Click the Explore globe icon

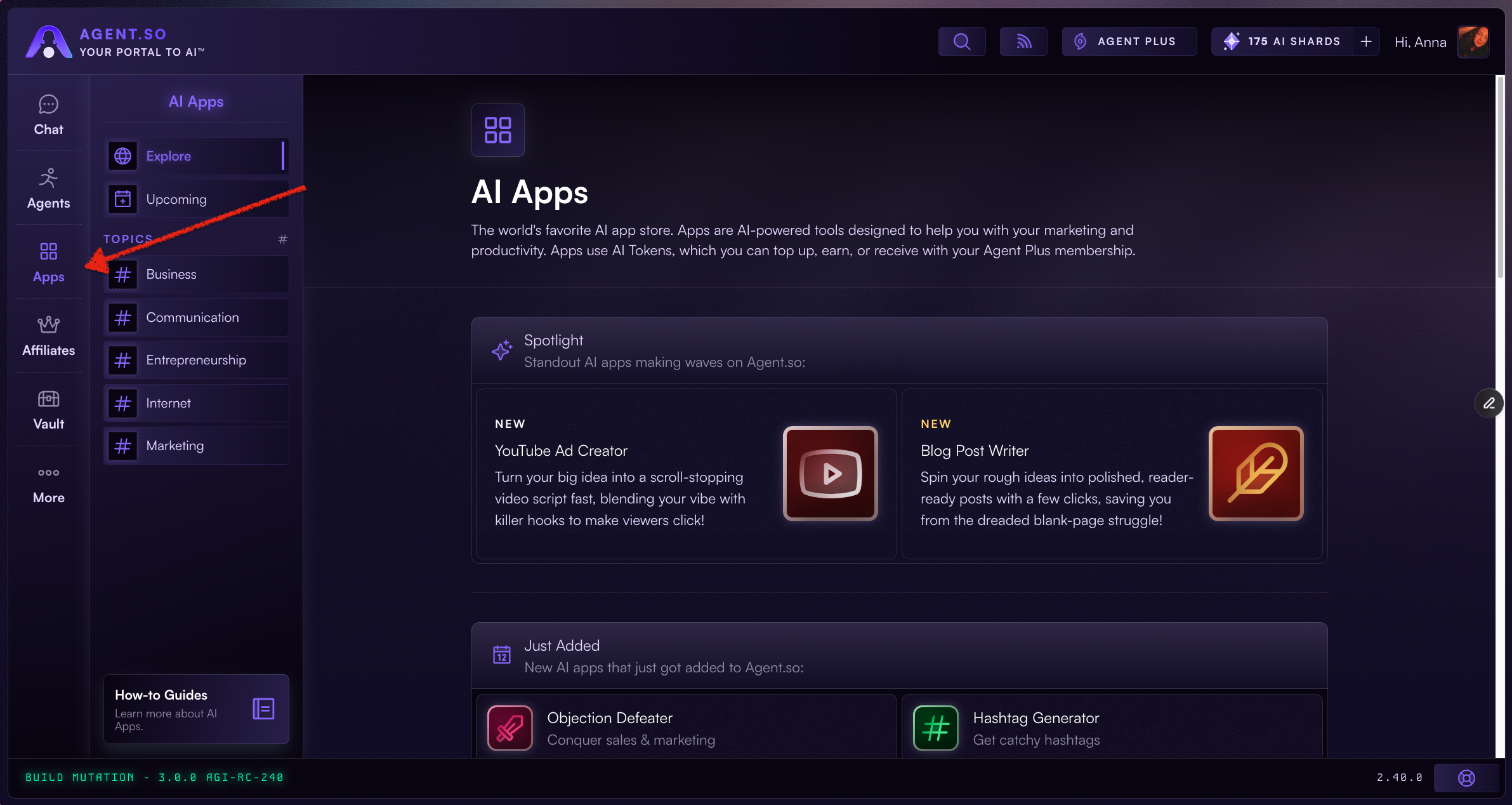coord(122,156)
